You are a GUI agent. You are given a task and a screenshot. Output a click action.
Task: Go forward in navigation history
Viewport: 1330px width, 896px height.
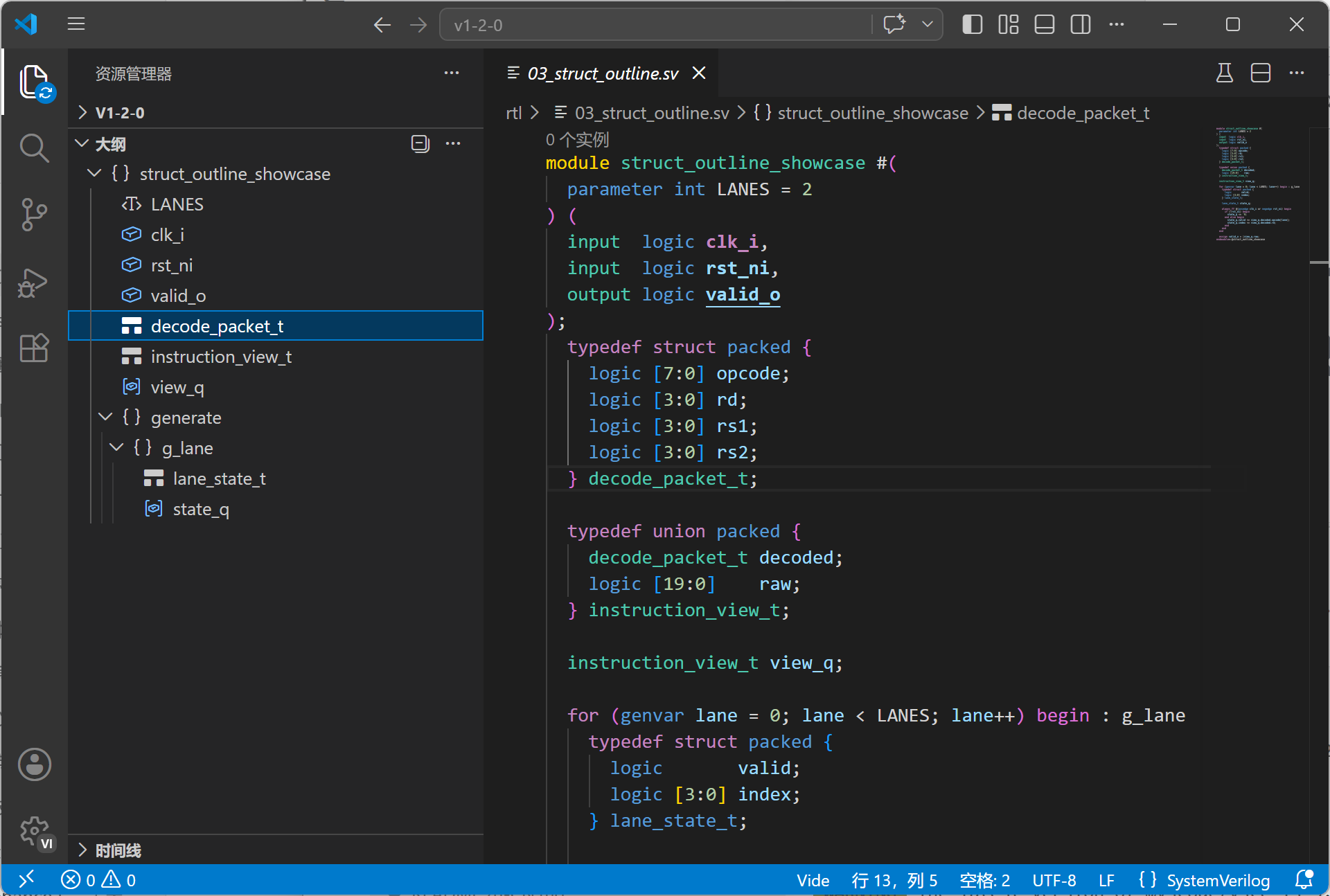click(418, 25)
